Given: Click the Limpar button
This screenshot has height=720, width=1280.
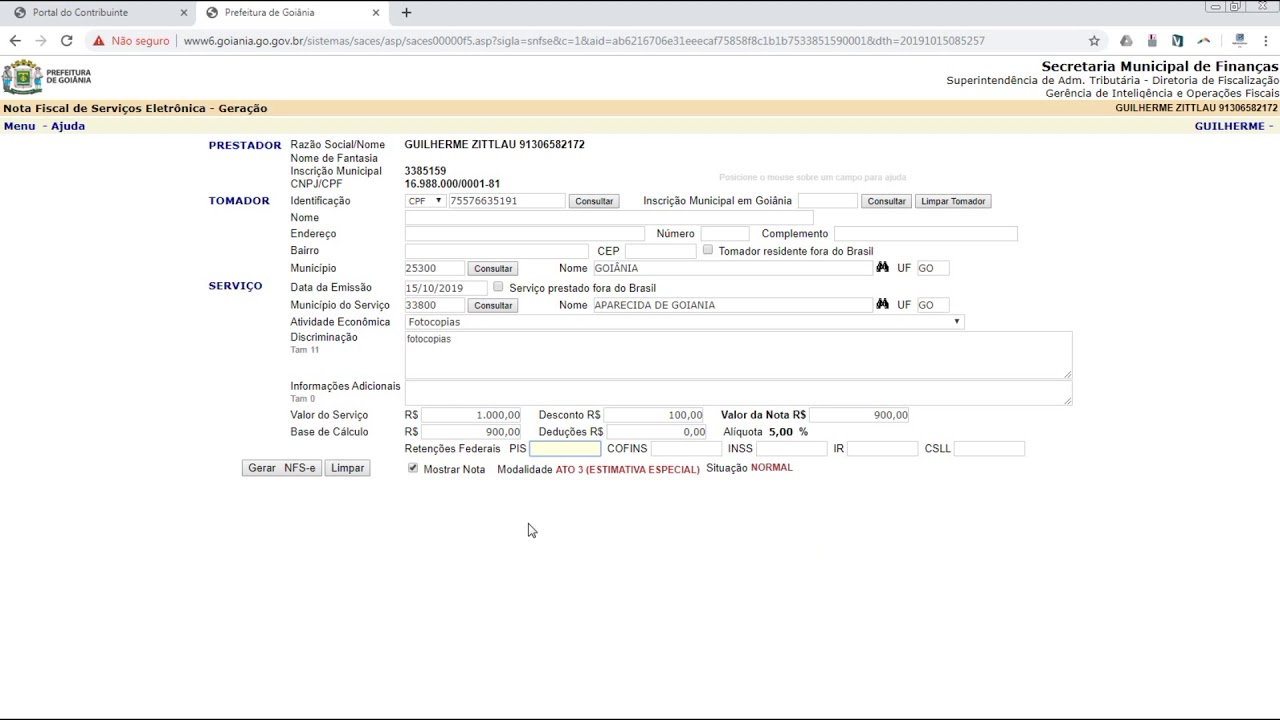Looking at the screenshot, I should click(x=347, y=468).
